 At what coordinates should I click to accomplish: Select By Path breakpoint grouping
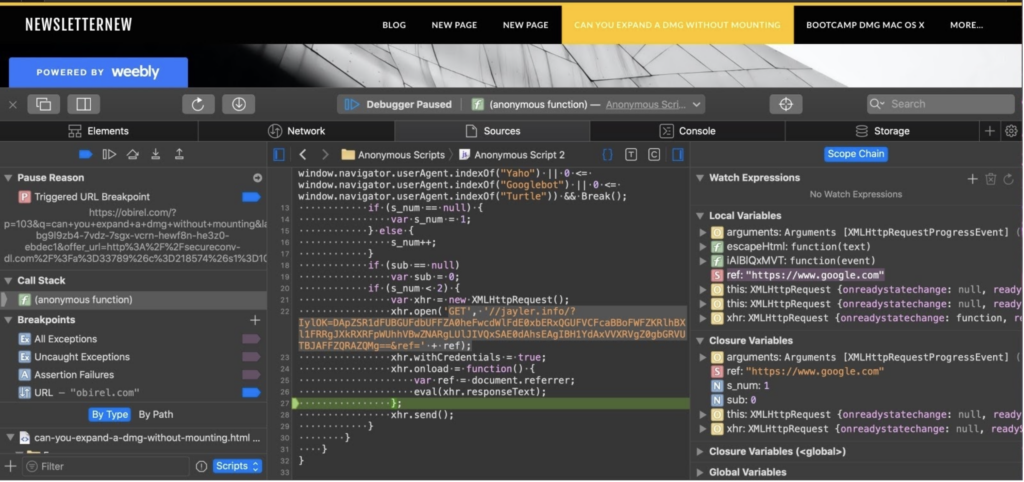[155, 414]
